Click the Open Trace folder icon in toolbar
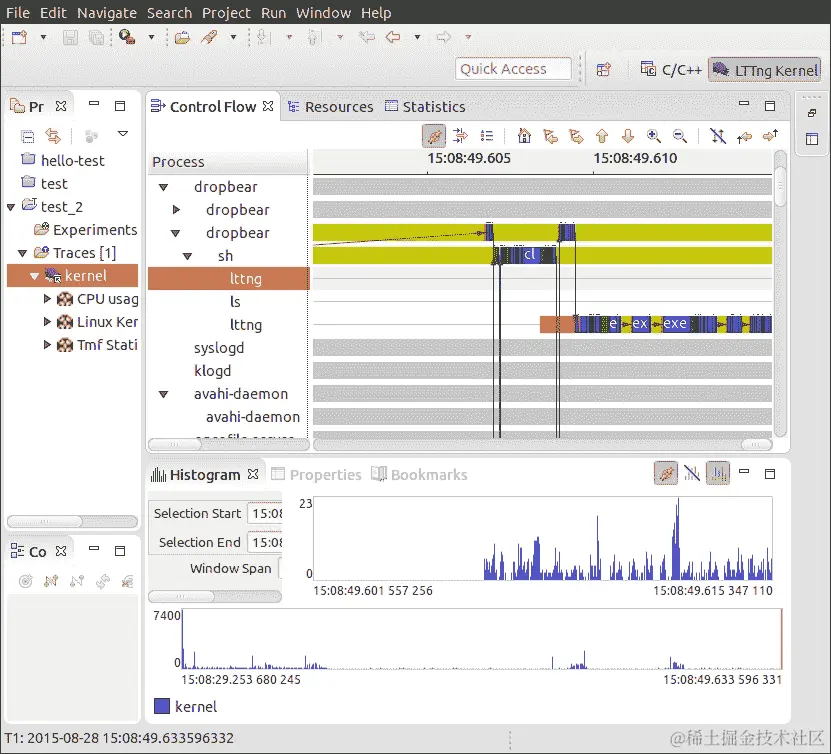Viewport: 831px width, 754px height. (x=182, y=37)
